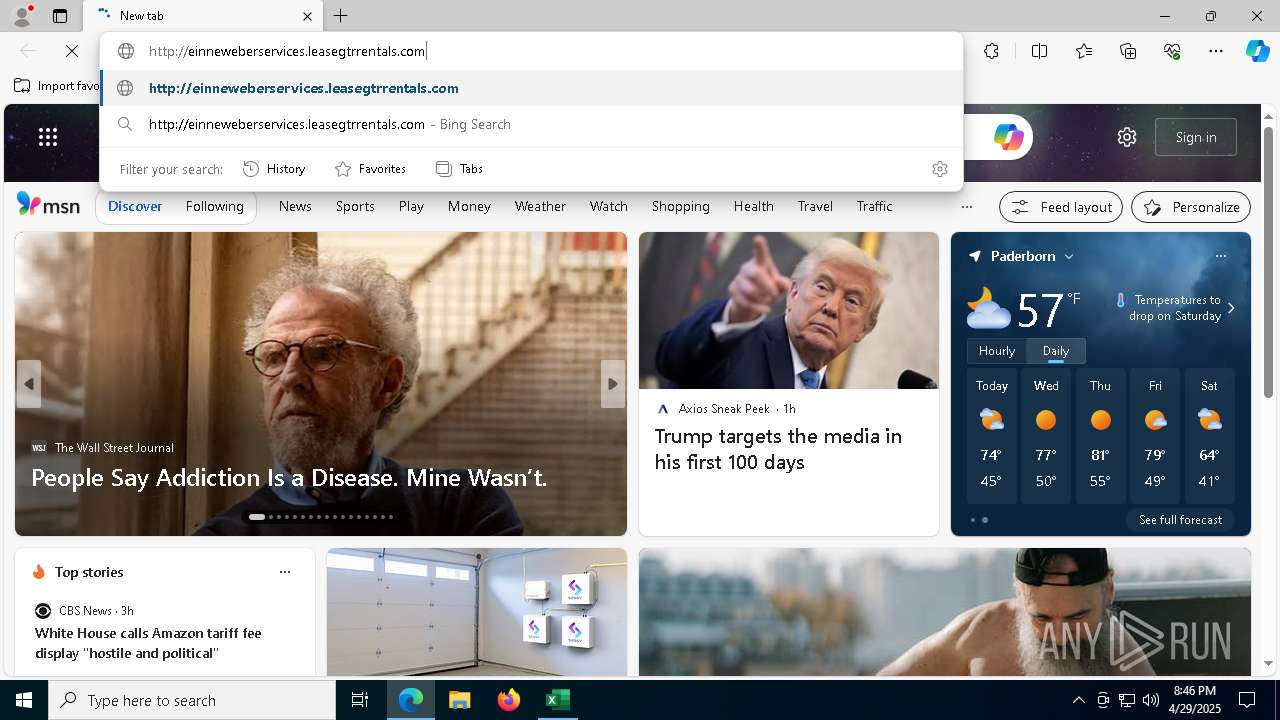
Task: Open Split screen icon
Action: 1039,51
